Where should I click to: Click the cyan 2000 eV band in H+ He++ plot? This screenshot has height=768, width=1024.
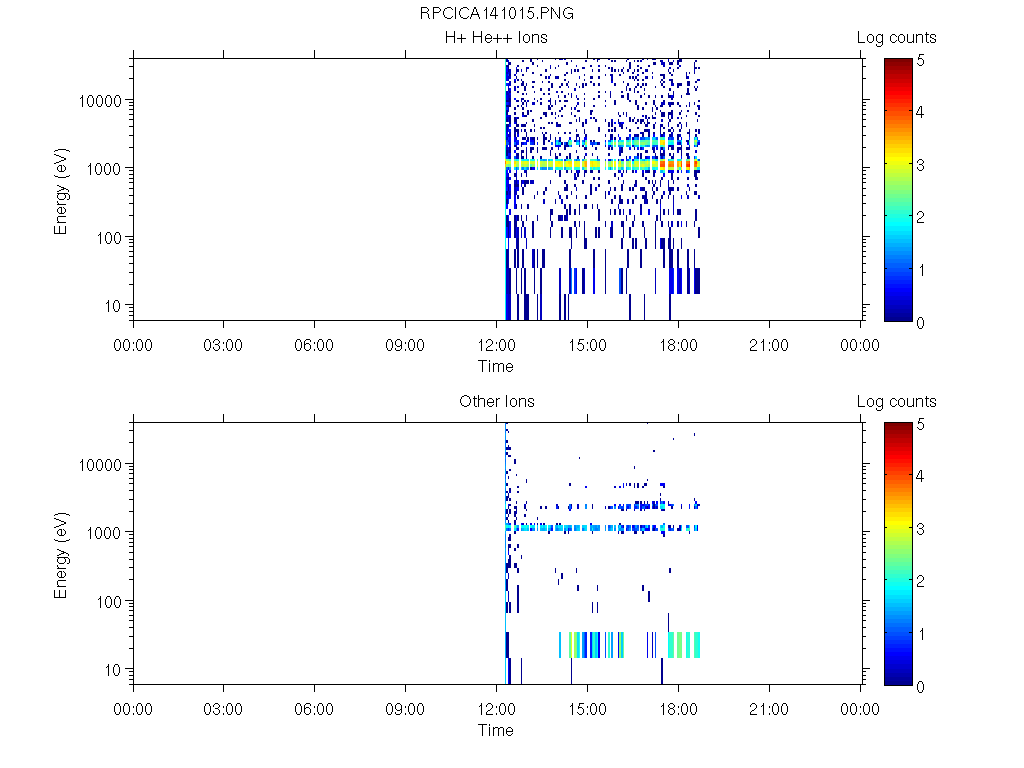[627, 142]
